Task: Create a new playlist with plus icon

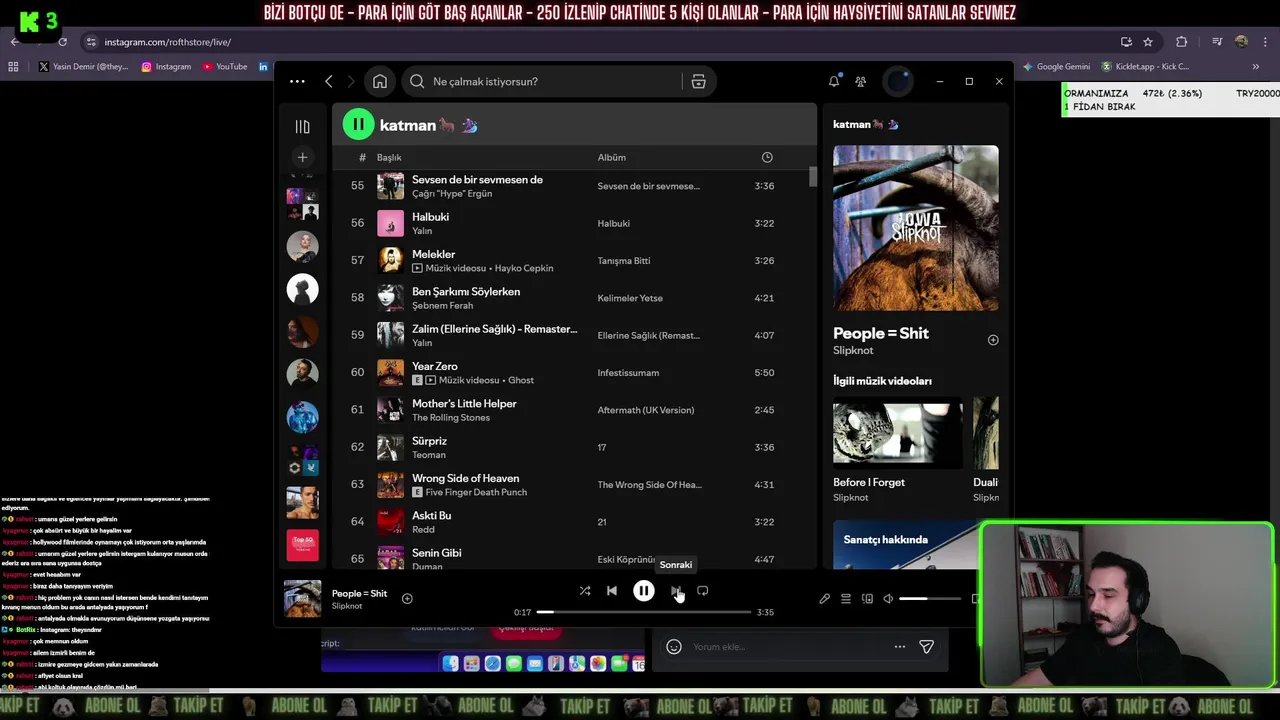Action: click(x=303, y=157)
